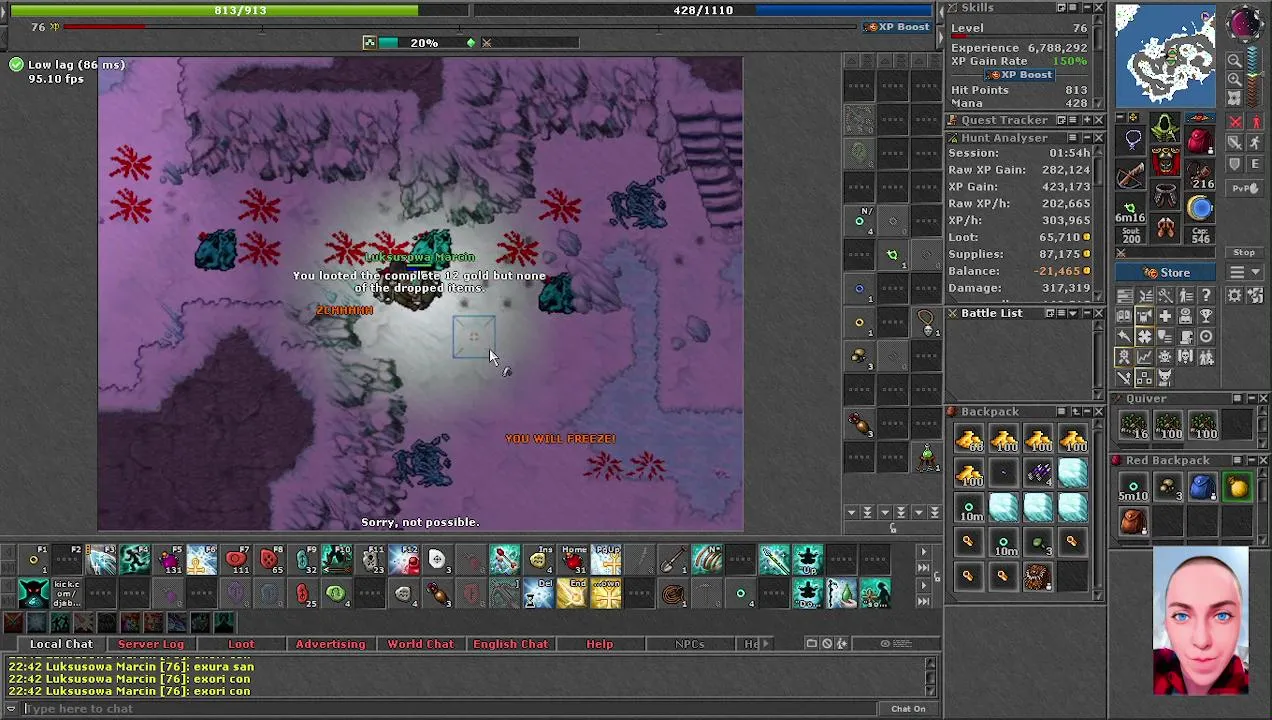Image resolution: width=1272 pixels, height=720 pixels.
Task: Select the legs equipment slot
Action: [1166, 195]
